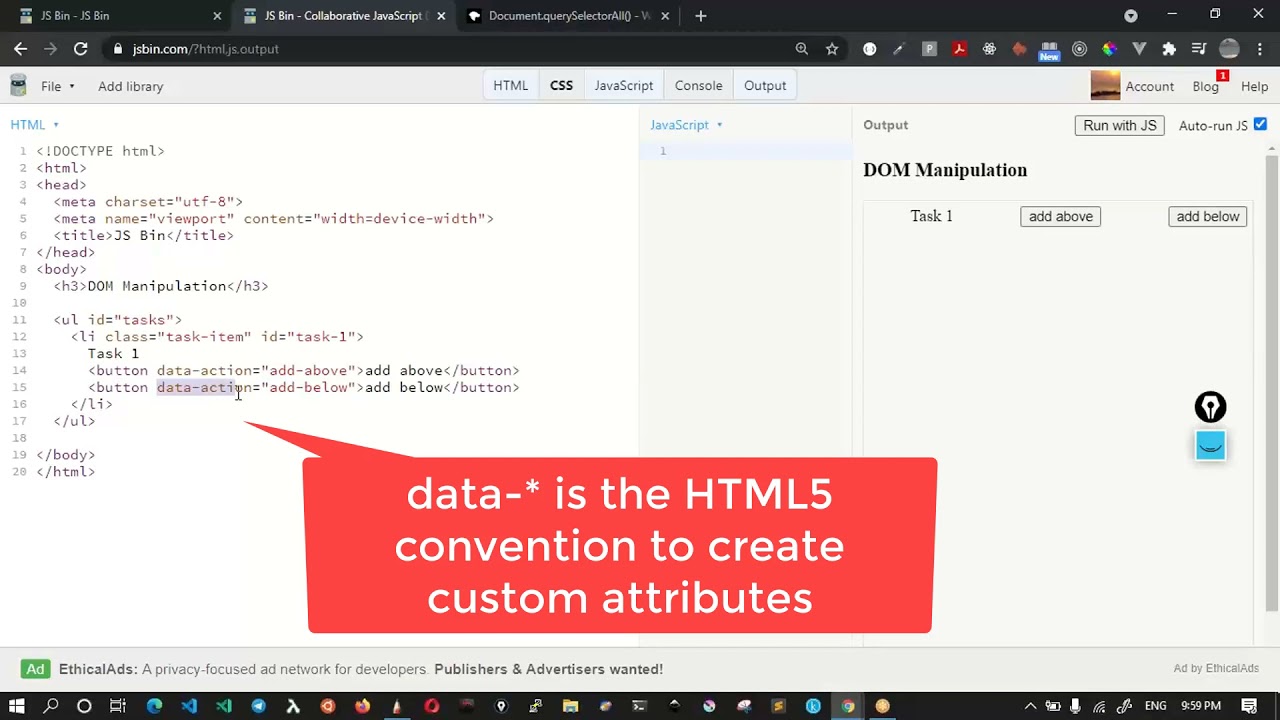The width and height of the screenshot is (1280, 720).
Task: Open Firefox from the taskbar
Action: click(x=362, y=706)
